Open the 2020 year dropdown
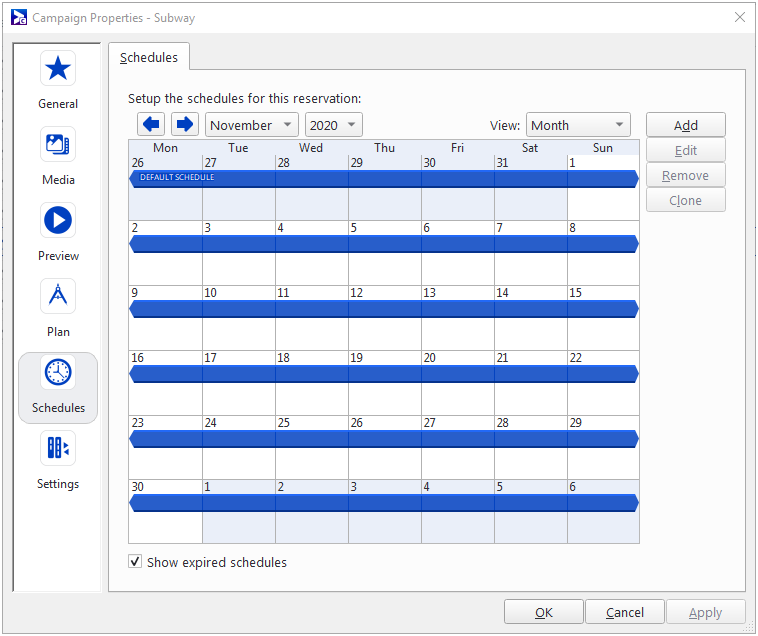This screenshot has width=758, height=636. (334, 125)
